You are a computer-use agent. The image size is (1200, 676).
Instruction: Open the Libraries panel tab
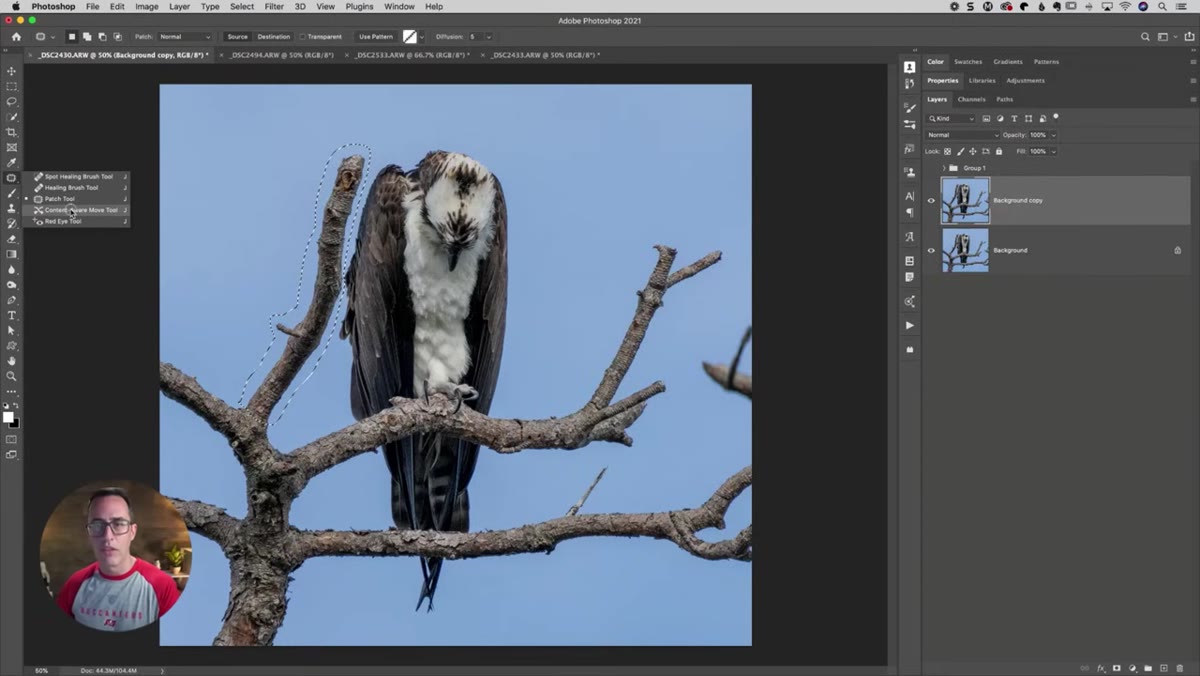point(982,80)
